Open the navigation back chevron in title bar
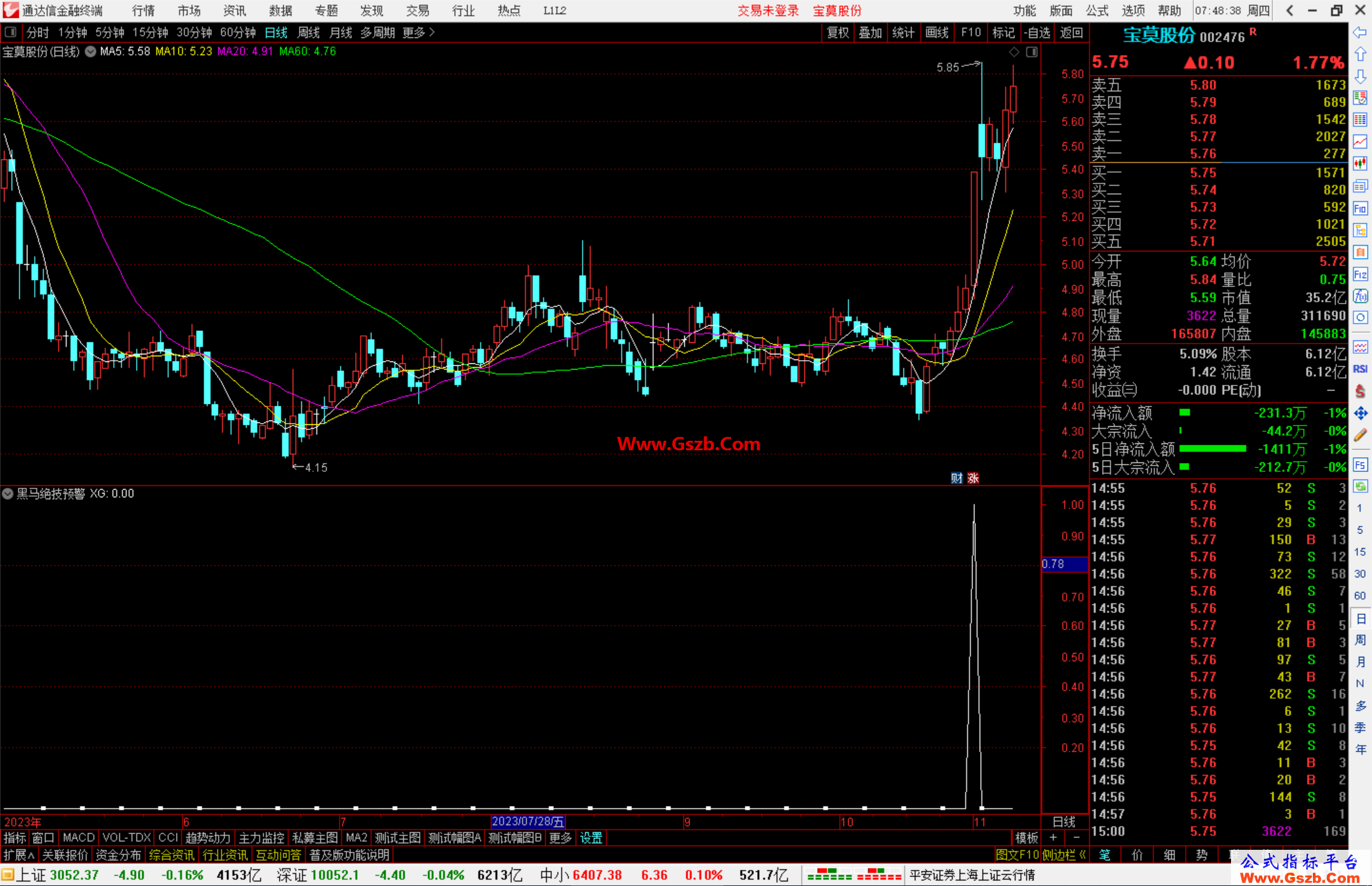 pyautogui.click(x=1289, y=10)
